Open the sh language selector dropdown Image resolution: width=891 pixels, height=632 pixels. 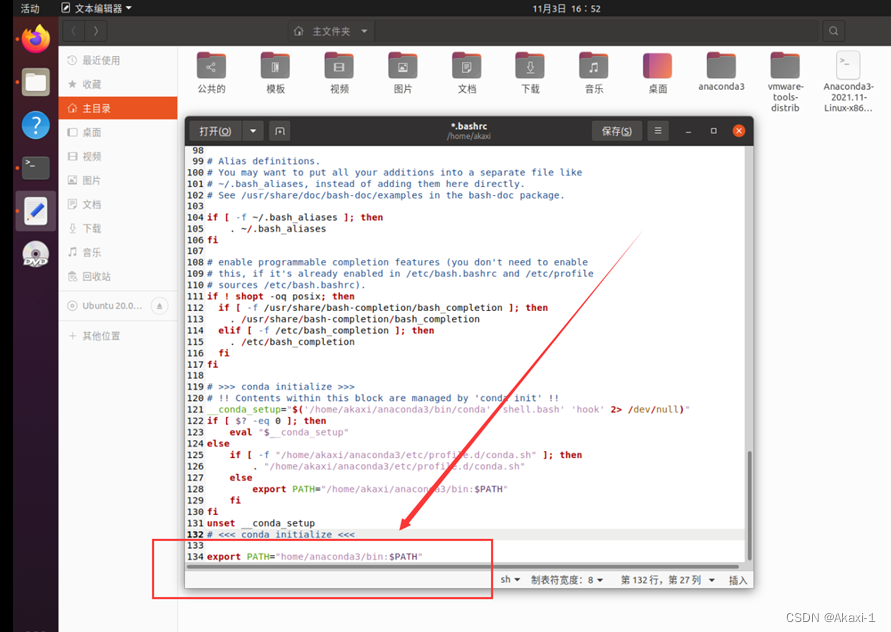coord(510,580)
